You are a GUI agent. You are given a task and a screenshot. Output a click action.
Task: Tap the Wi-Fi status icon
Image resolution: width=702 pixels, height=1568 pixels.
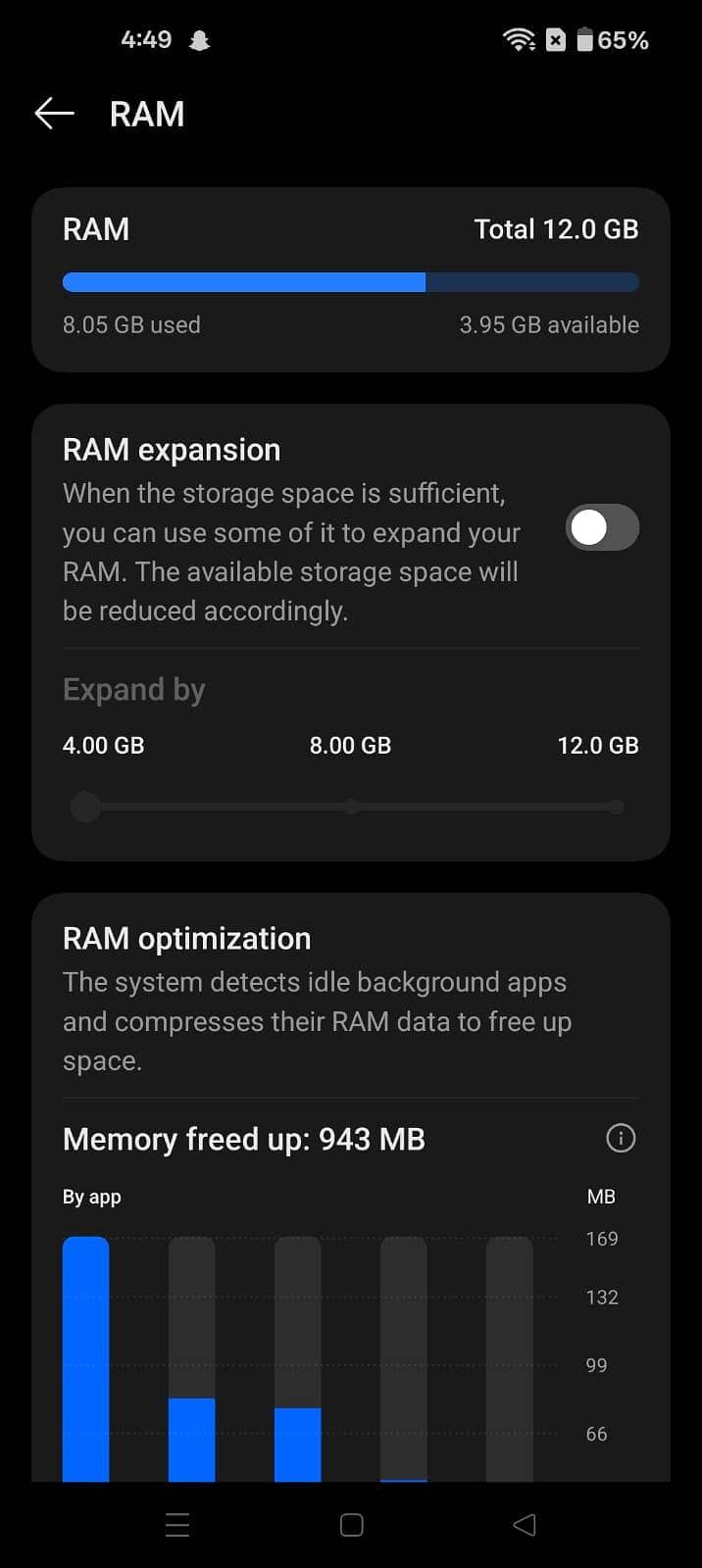point(518,39)
